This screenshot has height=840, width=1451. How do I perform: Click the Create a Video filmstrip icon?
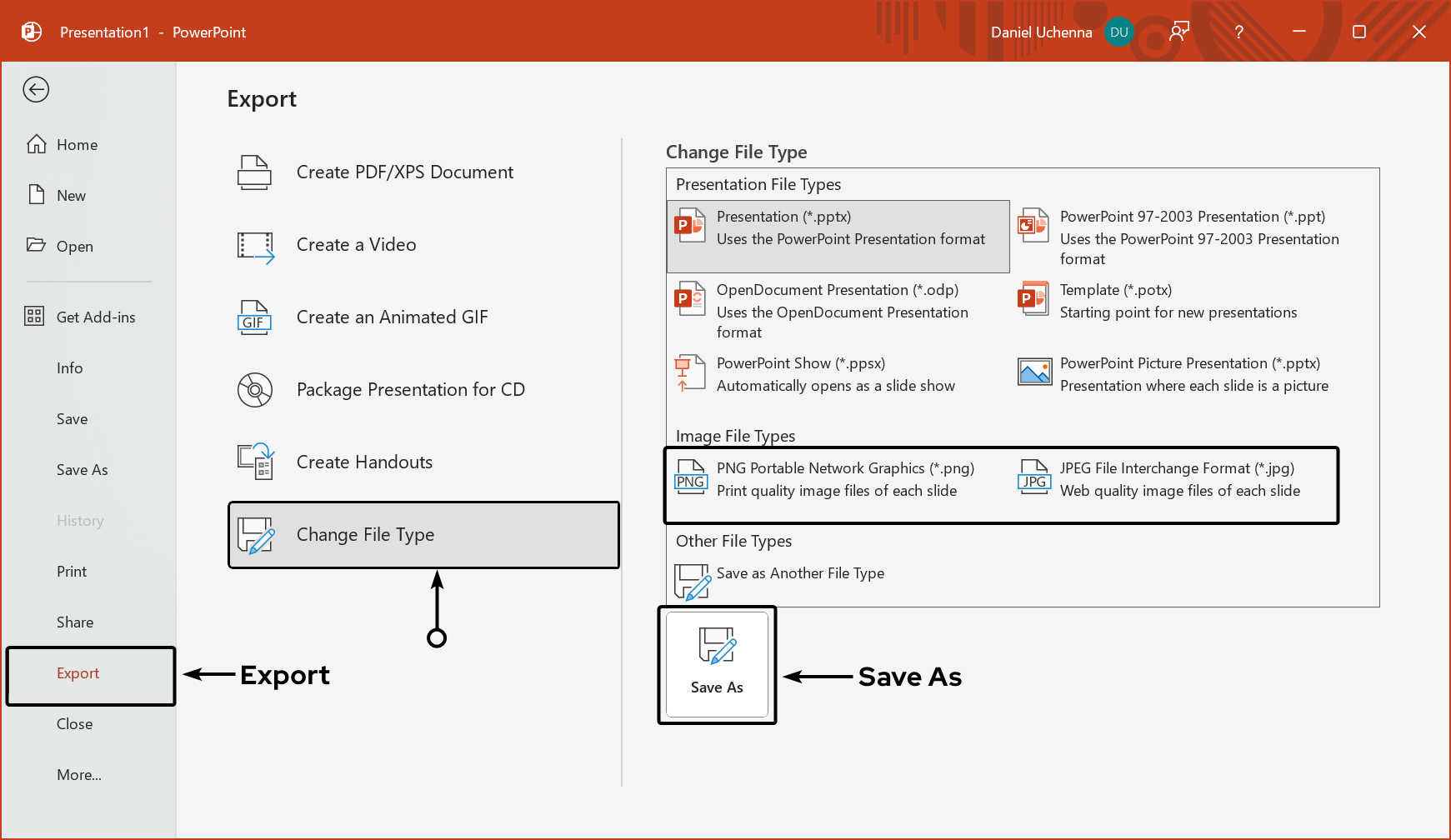pyautogui.click(x=255, y=246)
